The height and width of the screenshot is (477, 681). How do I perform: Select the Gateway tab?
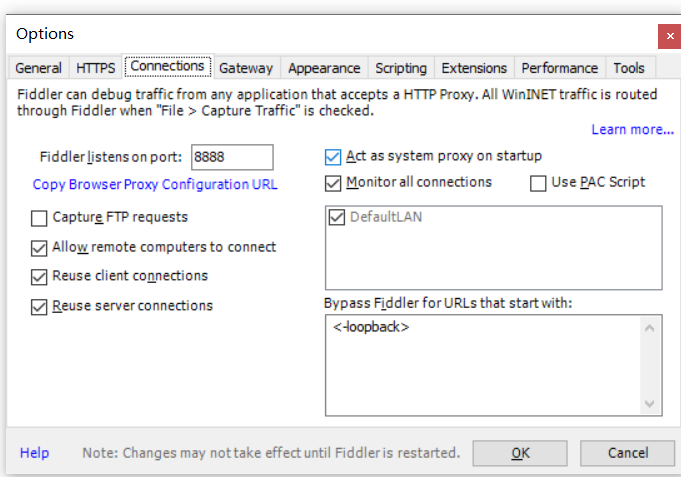click(x=246, y=68)
